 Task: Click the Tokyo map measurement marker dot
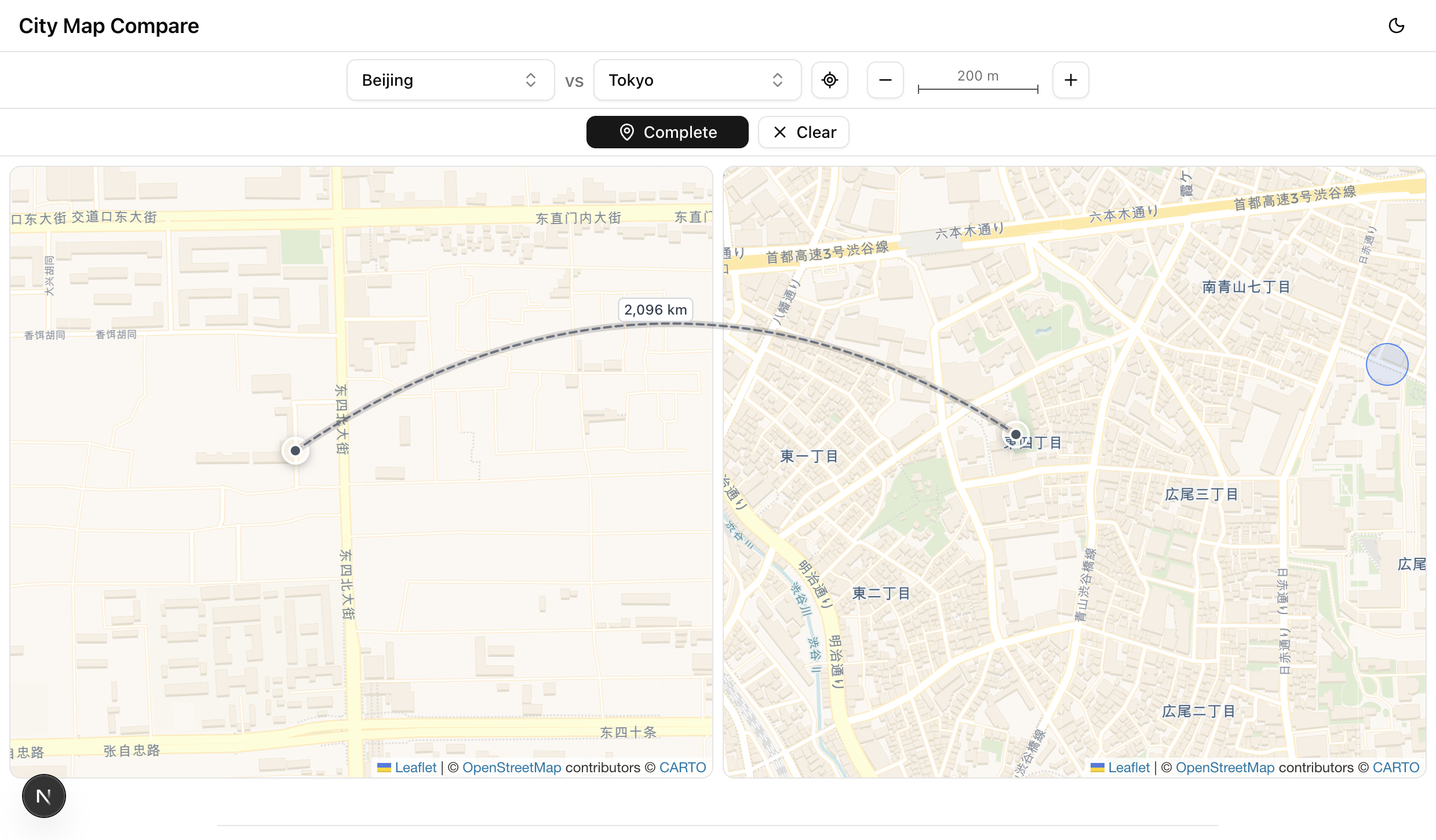[x=1015, y=434]
